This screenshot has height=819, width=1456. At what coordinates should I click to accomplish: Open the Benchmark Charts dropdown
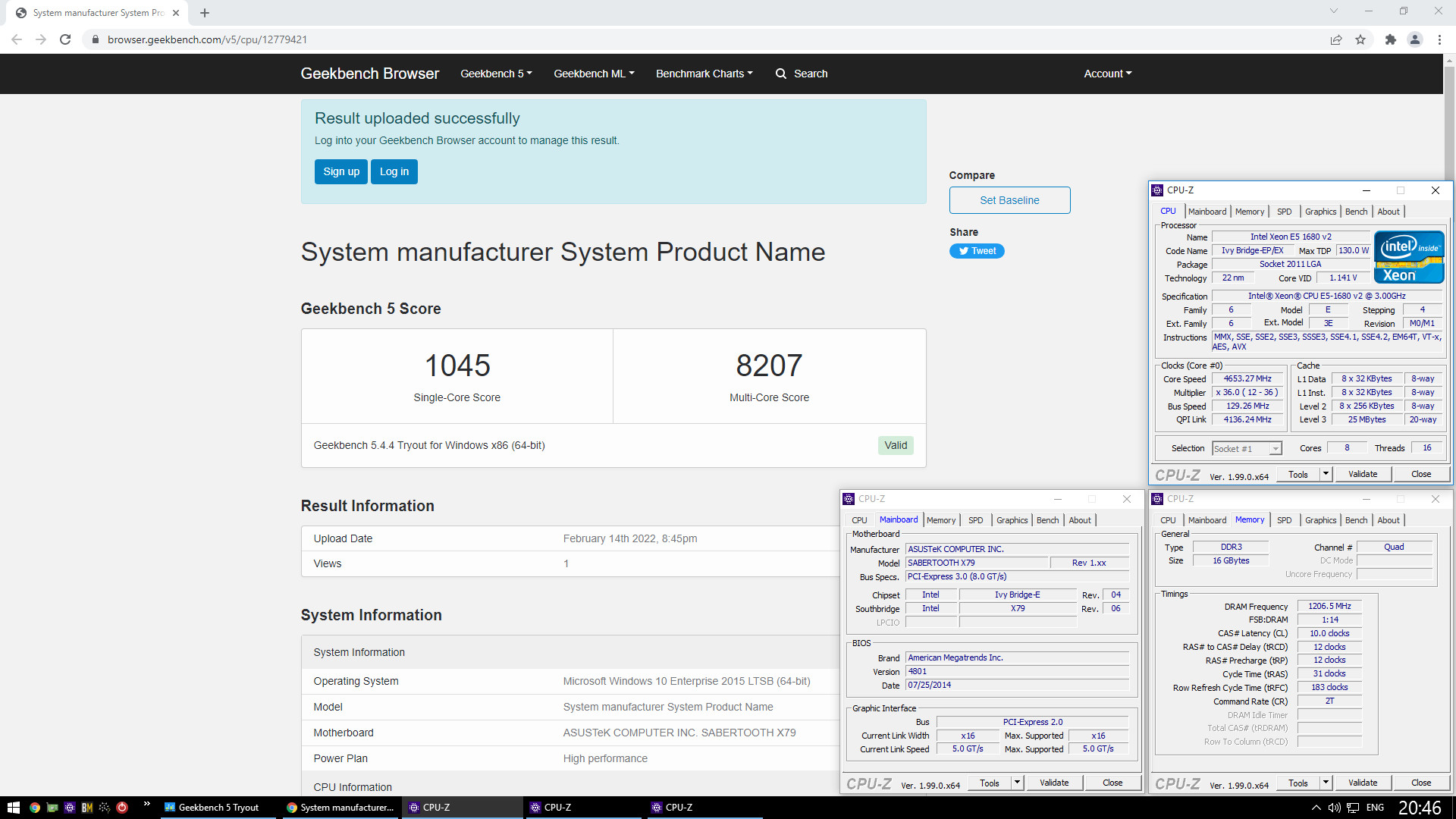click(704, 74)
